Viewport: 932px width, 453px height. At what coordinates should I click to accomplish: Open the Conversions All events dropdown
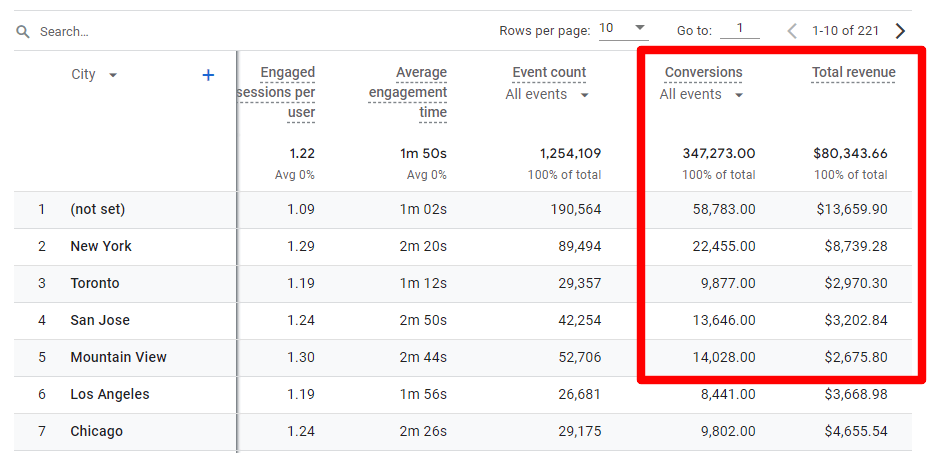tap(701, 95)
